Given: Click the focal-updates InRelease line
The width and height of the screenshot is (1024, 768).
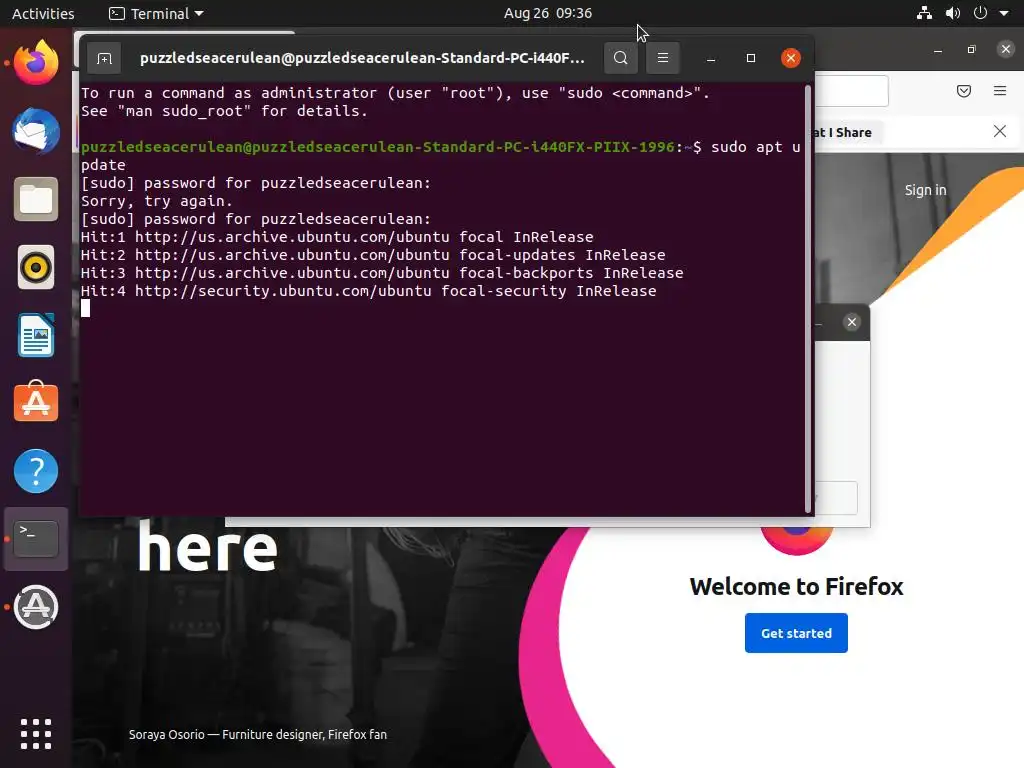Looking at the screenshot, I should [373, 255].
